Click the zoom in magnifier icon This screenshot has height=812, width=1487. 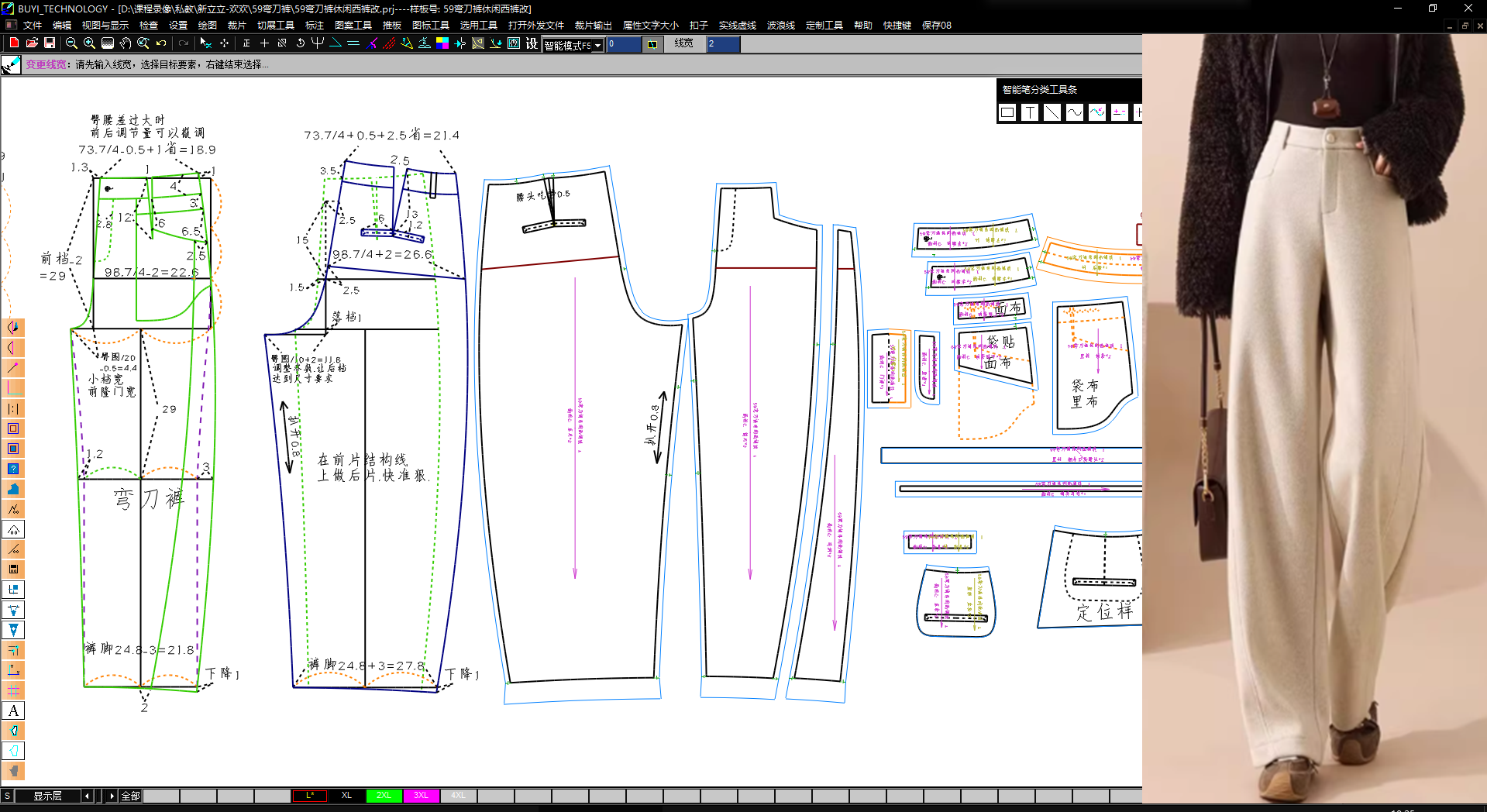click(x=89, y=43)
